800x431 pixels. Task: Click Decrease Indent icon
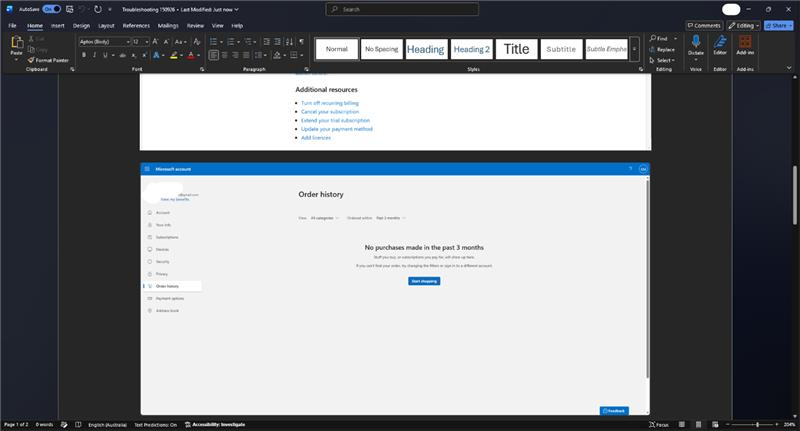tap(266, 42)
